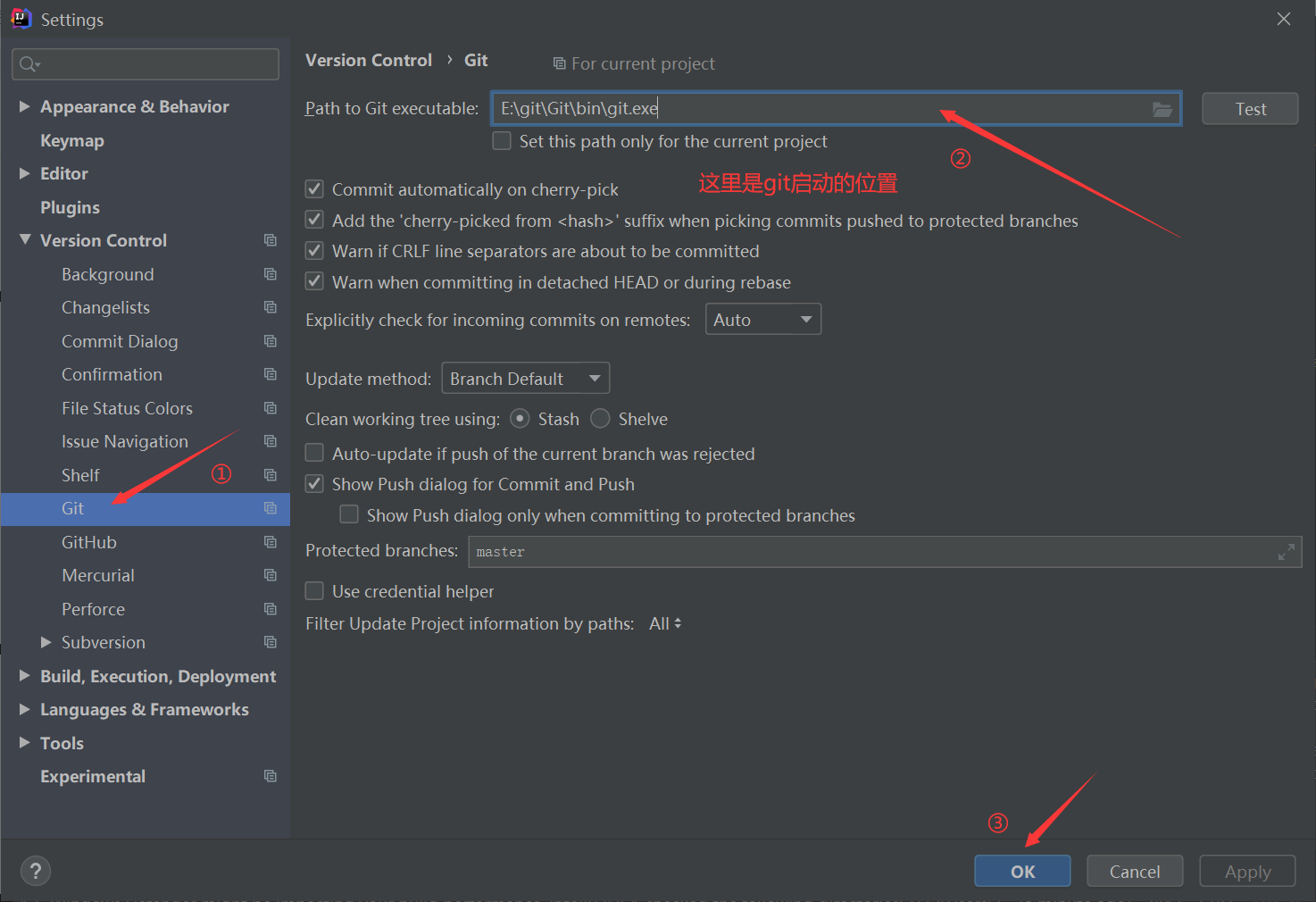Enable Auto-update if push was rejected

(314, 453)
